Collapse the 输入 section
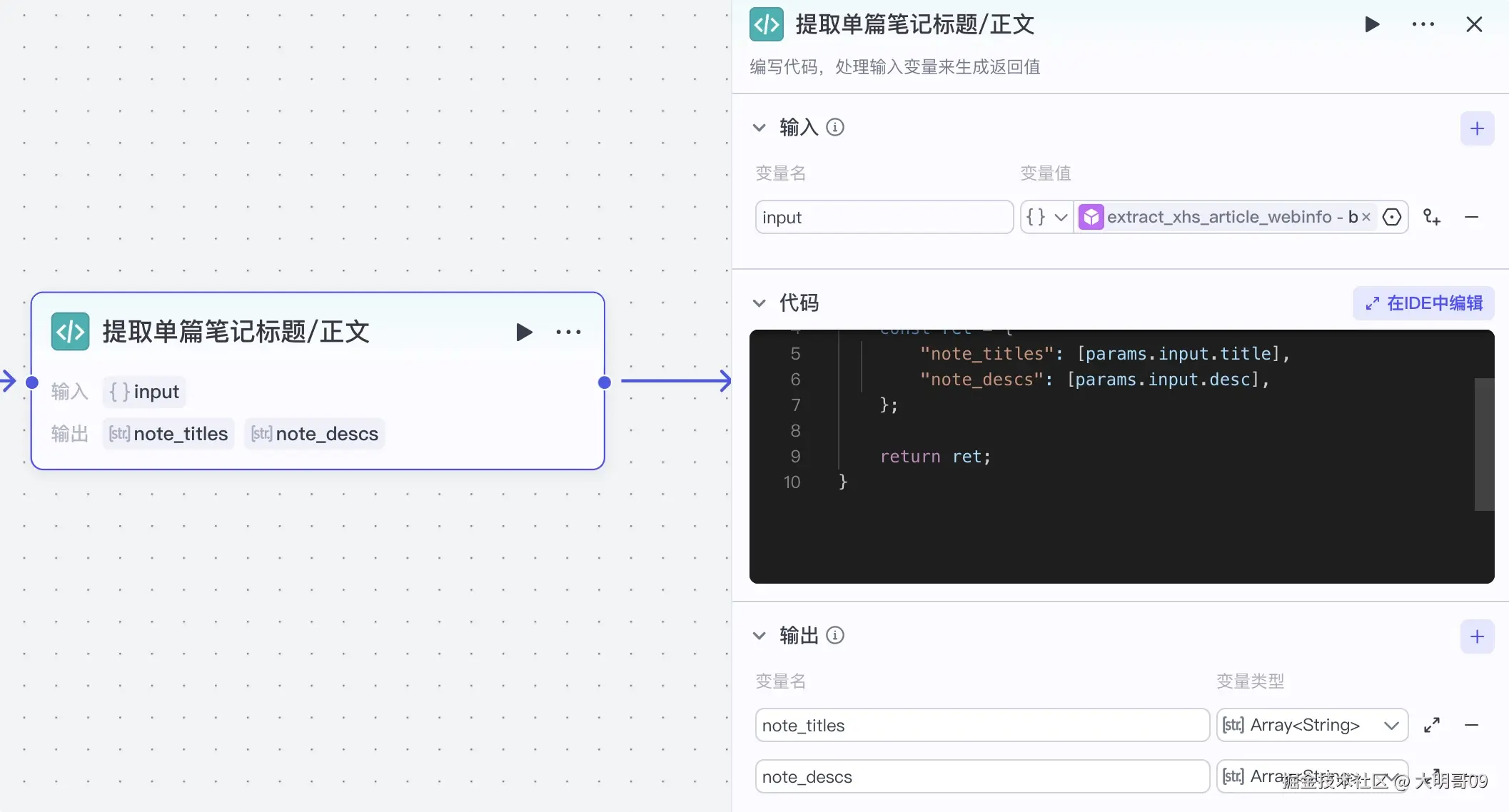Screen dimensions: 1509x812 click(759, 128)
